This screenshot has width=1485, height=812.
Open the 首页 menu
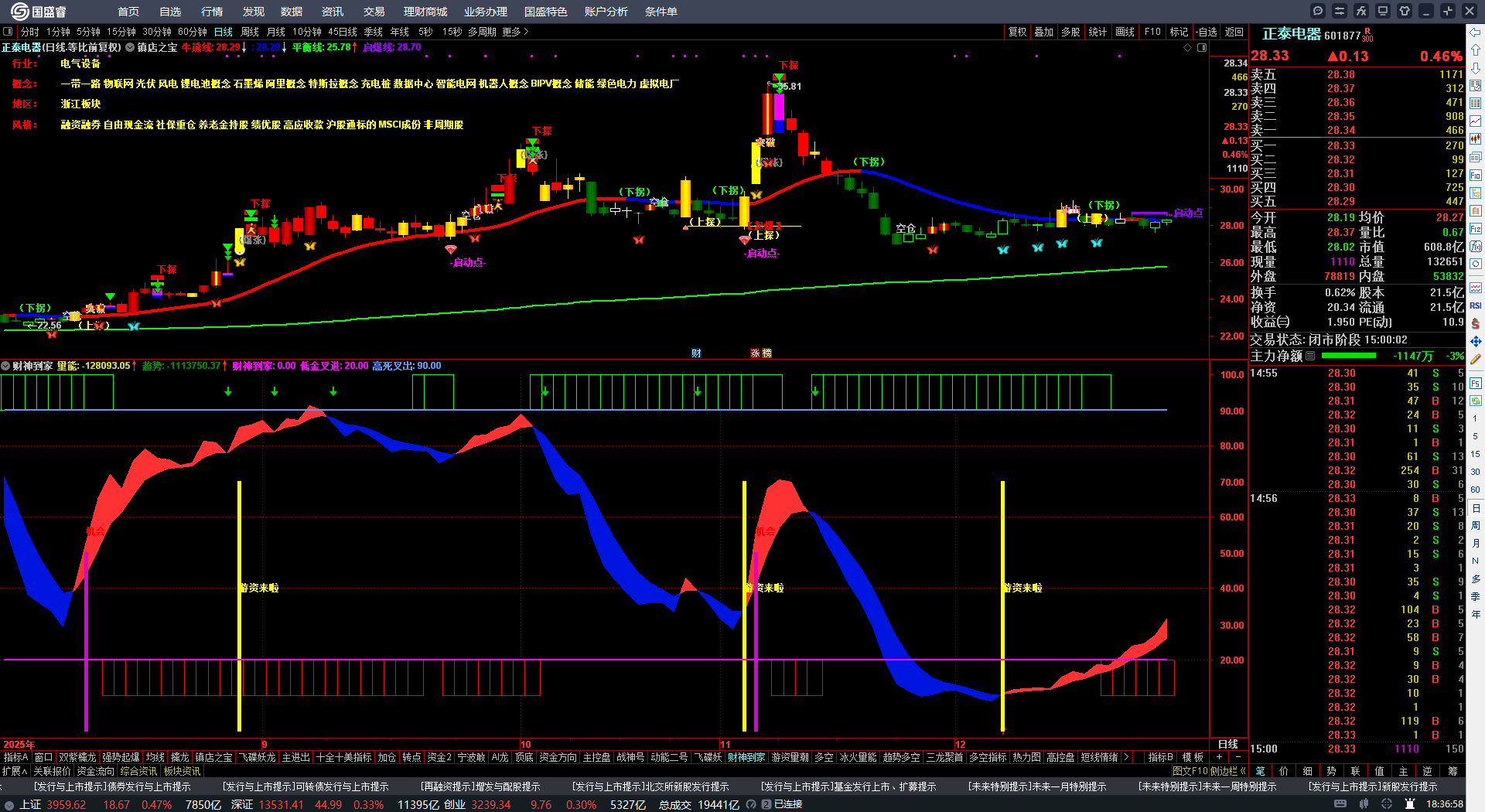pyautogui.click(x=128, y=12)
